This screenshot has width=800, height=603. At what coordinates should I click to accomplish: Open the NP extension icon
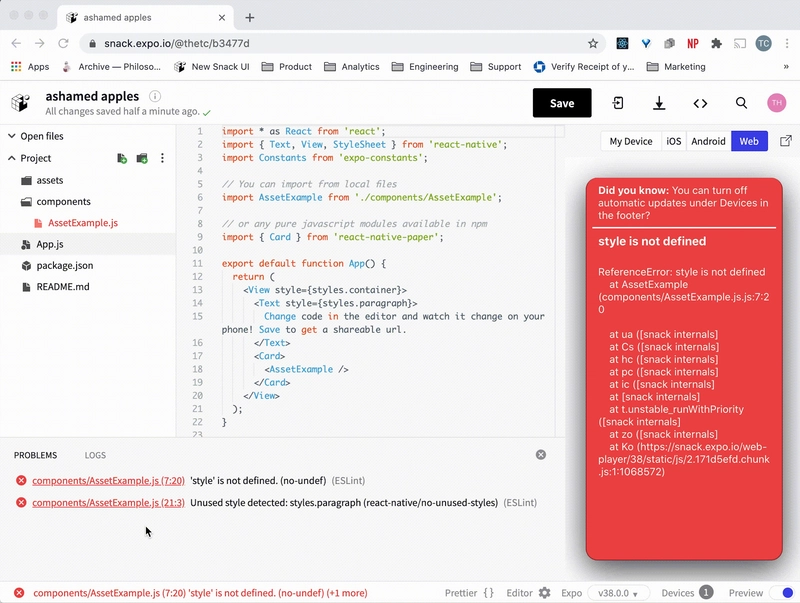pyautogui.click(x=693, y=43)
